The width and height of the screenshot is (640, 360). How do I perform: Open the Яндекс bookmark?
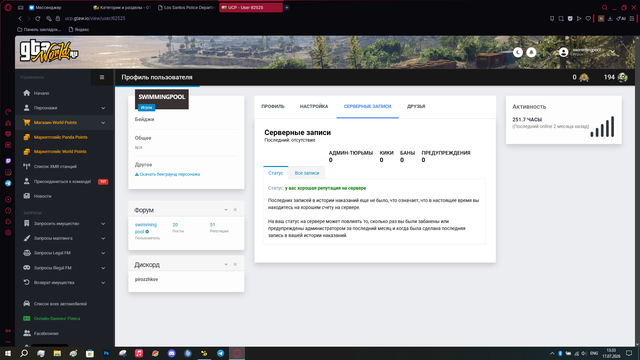79,29
